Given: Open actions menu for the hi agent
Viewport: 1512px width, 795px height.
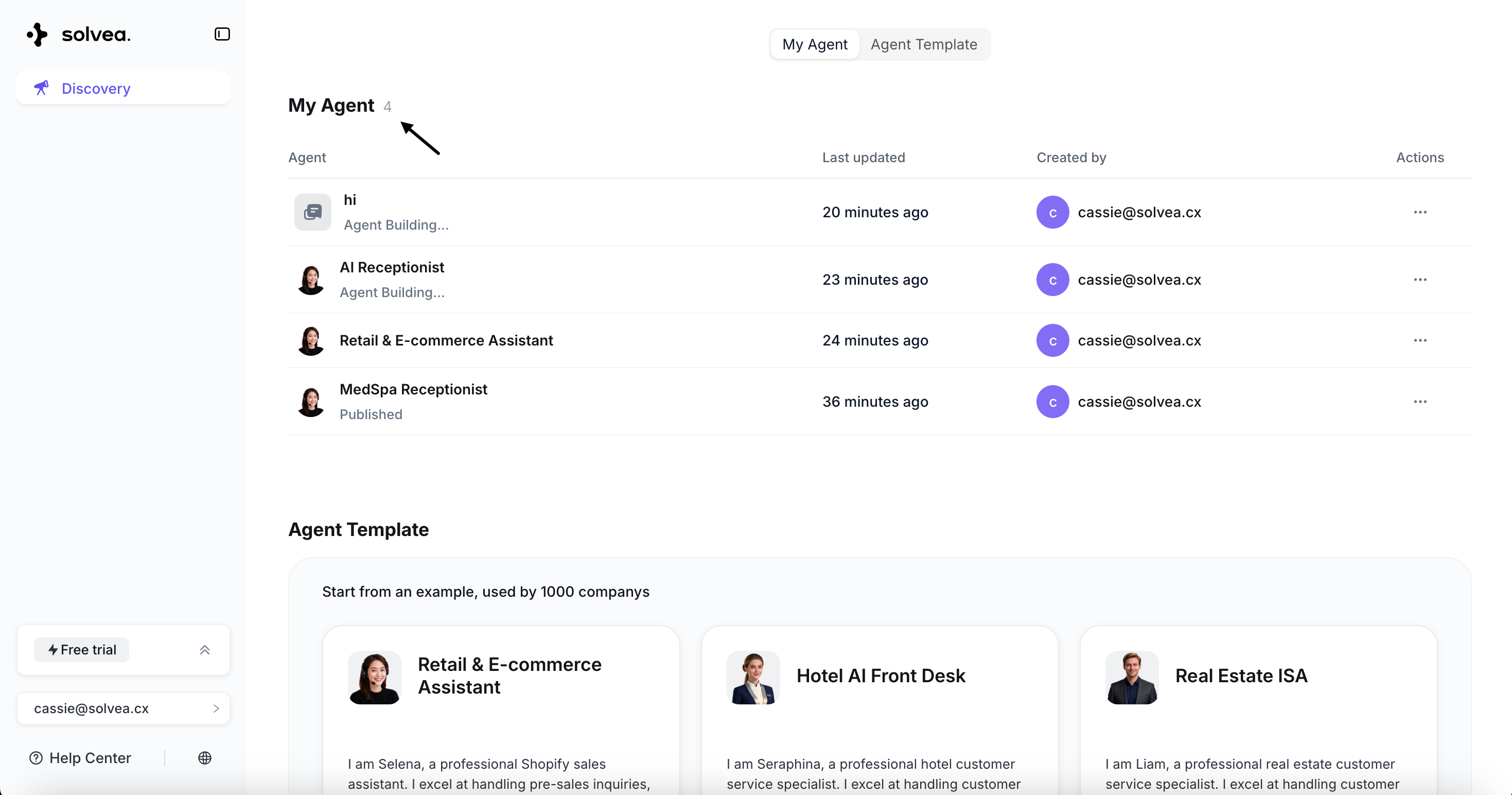Looking at the screenshot, I should pos(1419,212).
